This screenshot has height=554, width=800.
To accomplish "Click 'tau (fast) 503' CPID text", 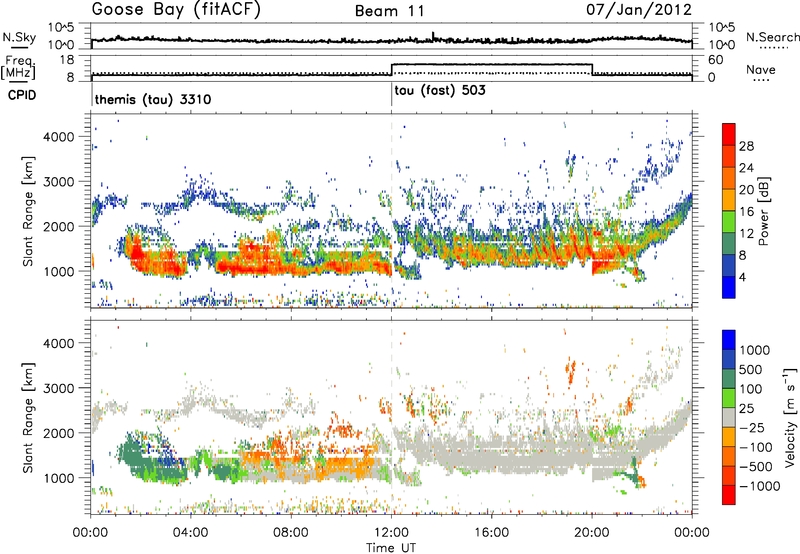I will (440, 91).
